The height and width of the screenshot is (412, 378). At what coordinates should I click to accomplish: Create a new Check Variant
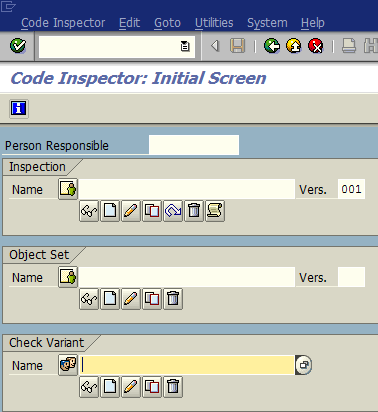pyautogui.click(x=110, y=387)
